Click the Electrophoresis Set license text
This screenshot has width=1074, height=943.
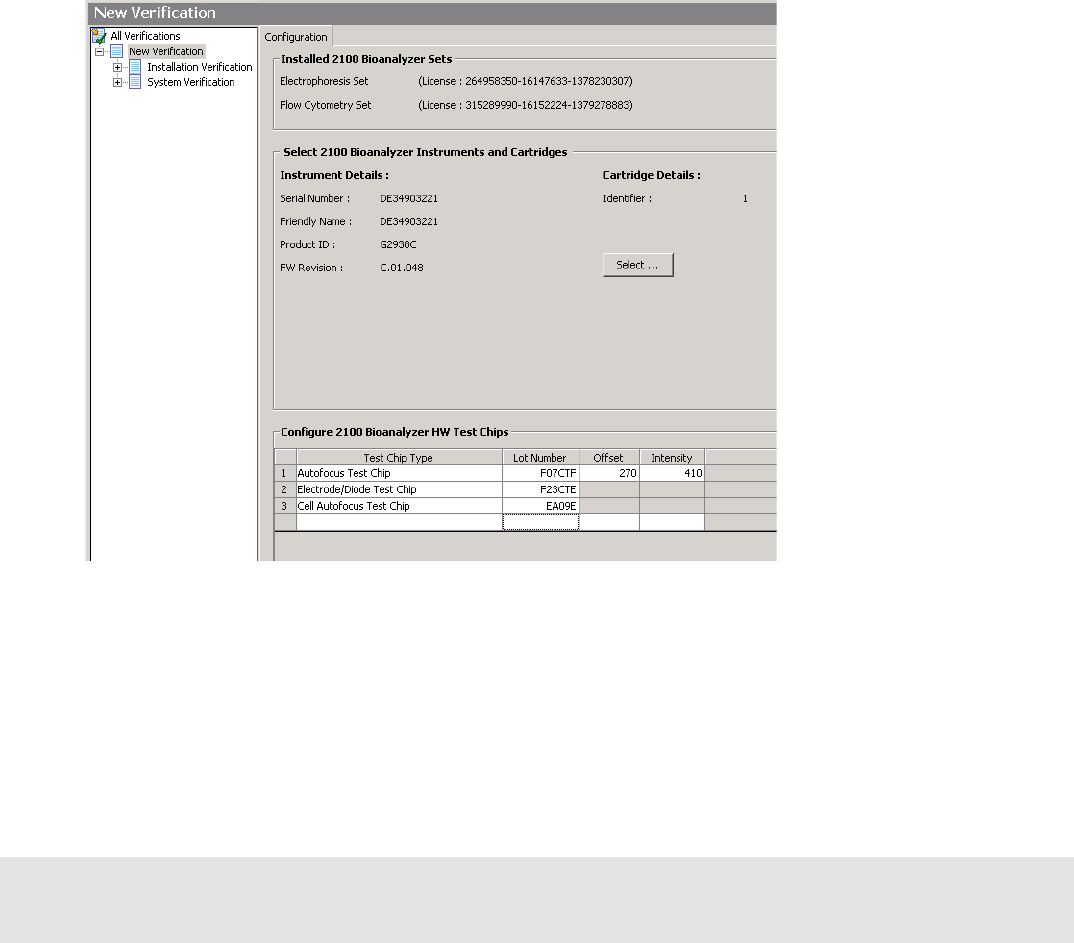pos(525,81)
